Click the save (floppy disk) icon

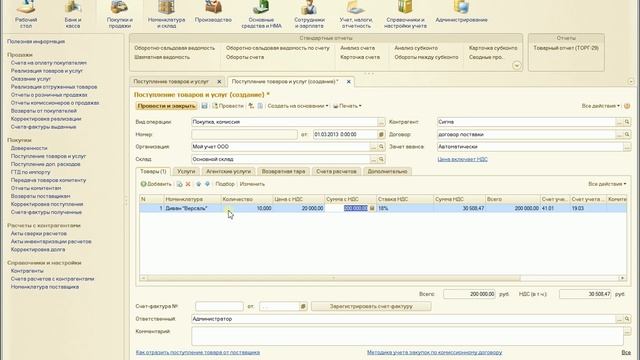[x=204, y=106]
